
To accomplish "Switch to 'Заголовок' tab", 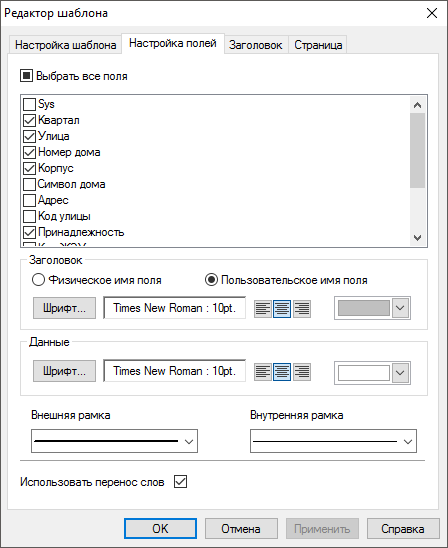I will point(255,45).
